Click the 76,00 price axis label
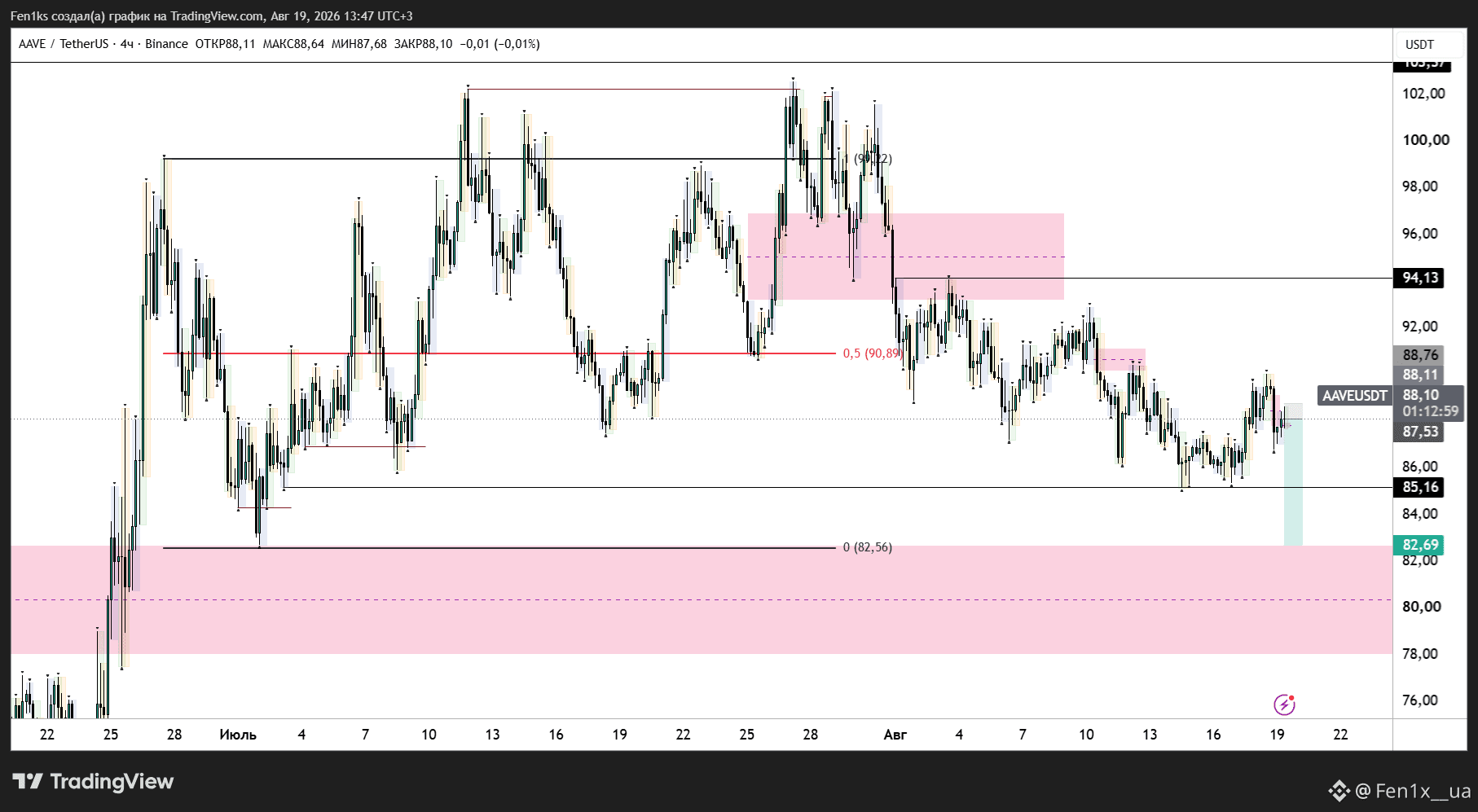The height and width of the screenshot is (812, 1478). [x=1419, y=700]
